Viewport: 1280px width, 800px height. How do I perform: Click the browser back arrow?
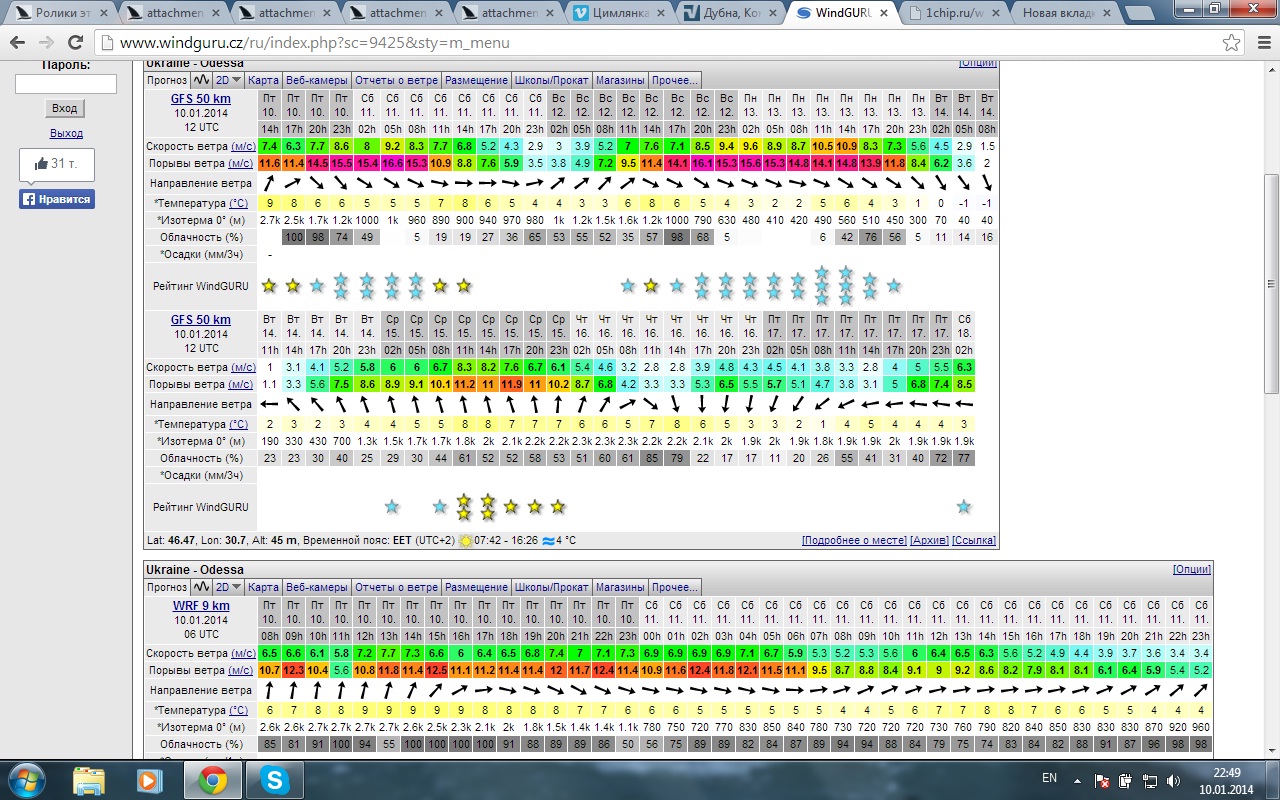[x=19, y=43]
